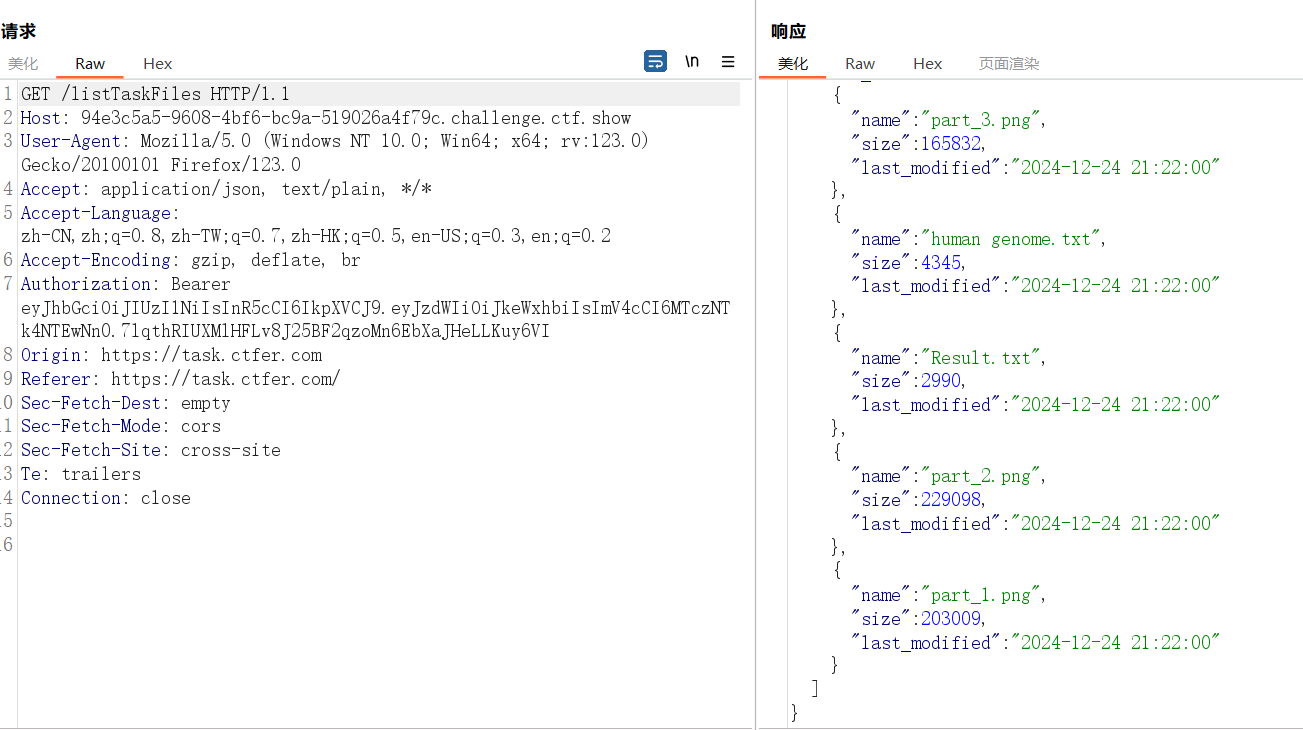Click the size value 2990
Image resolution: width=1303 pixels, height=730 pixels.
coord(941,381)
